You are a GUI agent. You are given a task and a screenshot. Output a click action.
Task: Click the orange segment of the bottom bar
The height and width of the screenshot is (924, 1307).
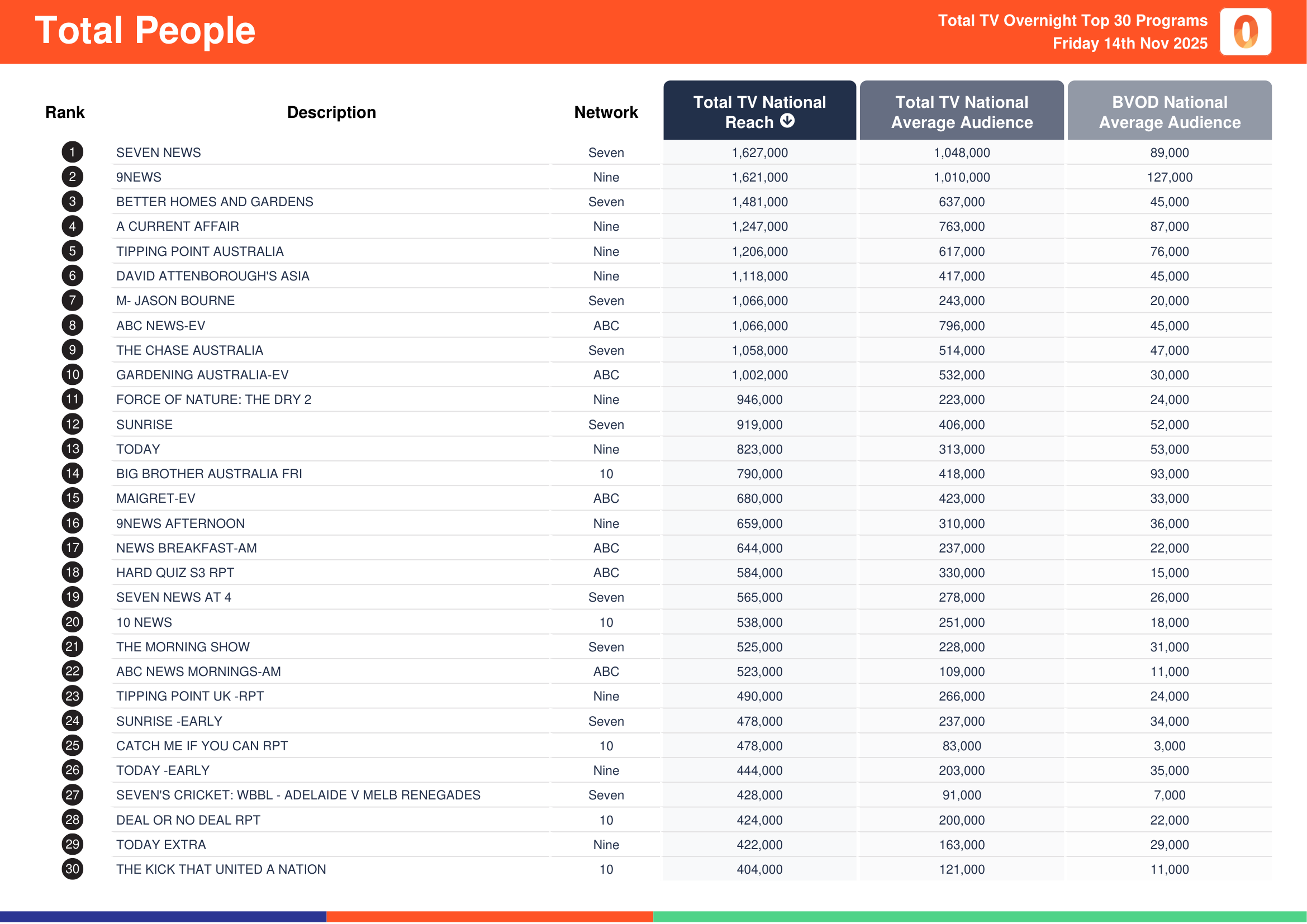(489, 916)
